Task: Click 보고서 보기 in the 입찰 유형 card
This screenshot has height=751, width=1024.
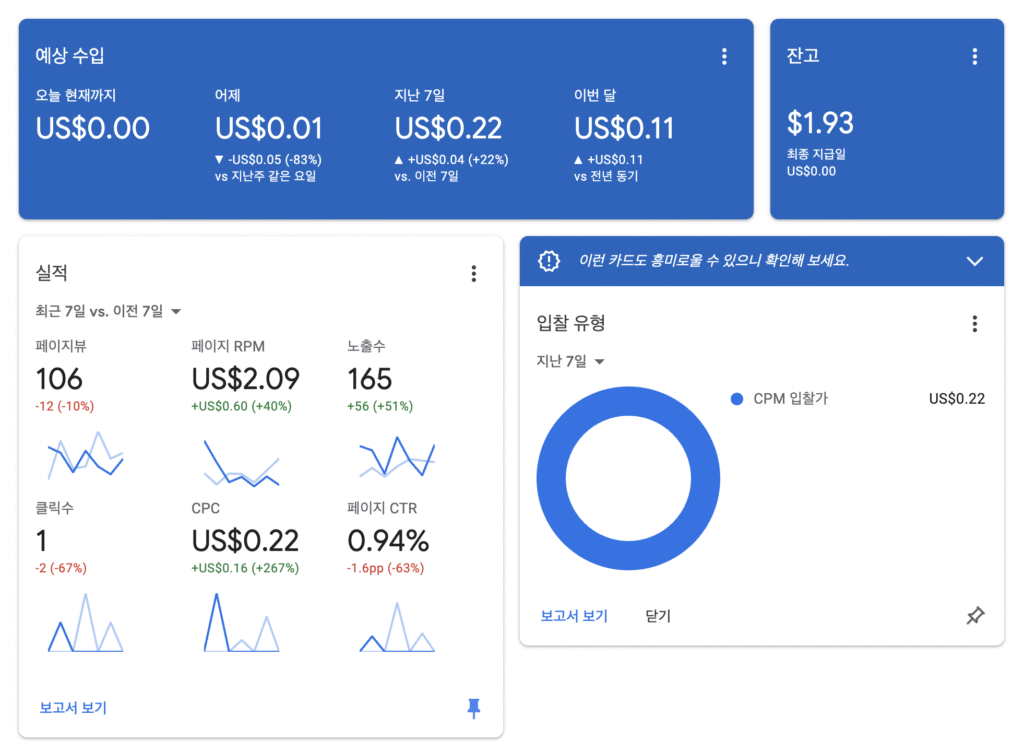Action: pyautogui.click(x=574, y=616)
